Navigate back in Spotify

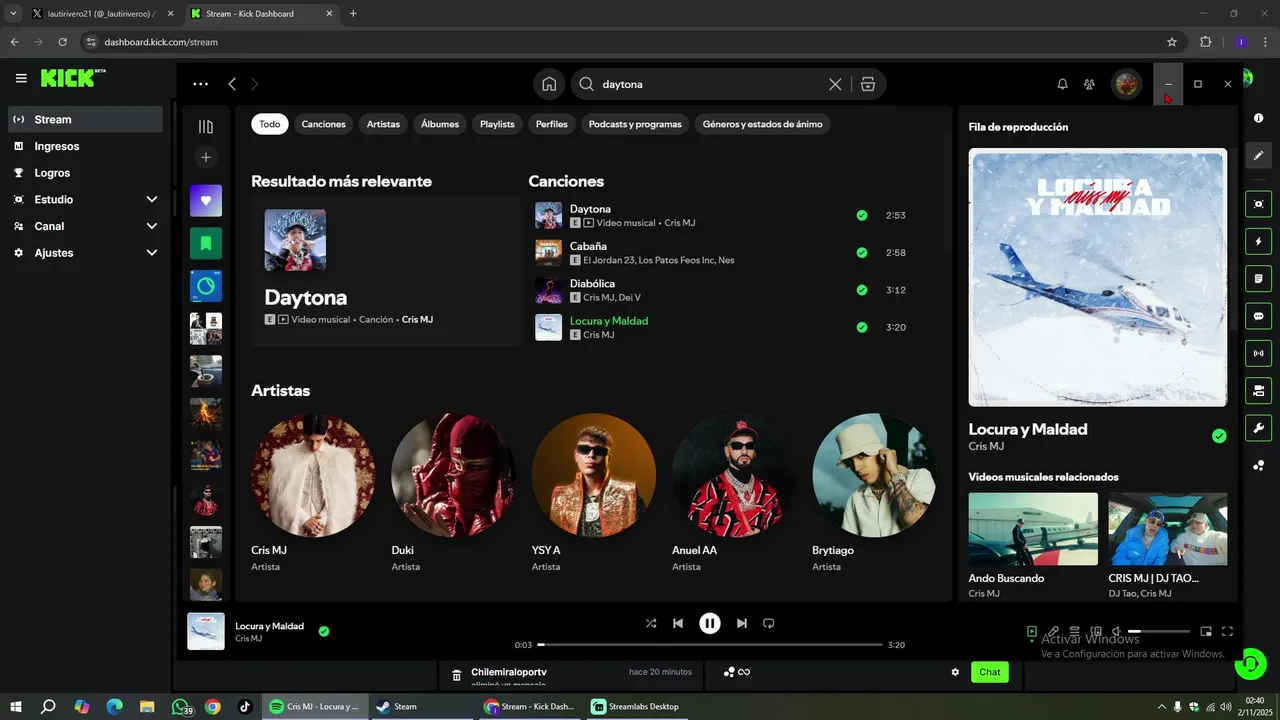232,84
